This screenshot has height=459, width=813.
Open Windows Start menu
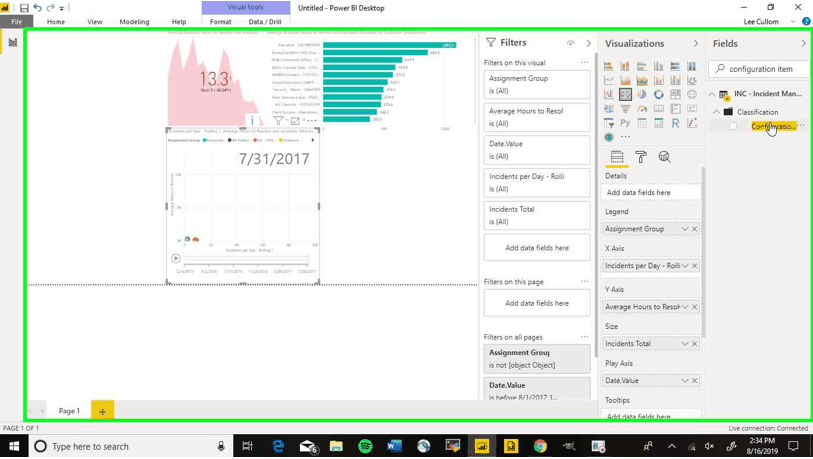coord(14,447)
